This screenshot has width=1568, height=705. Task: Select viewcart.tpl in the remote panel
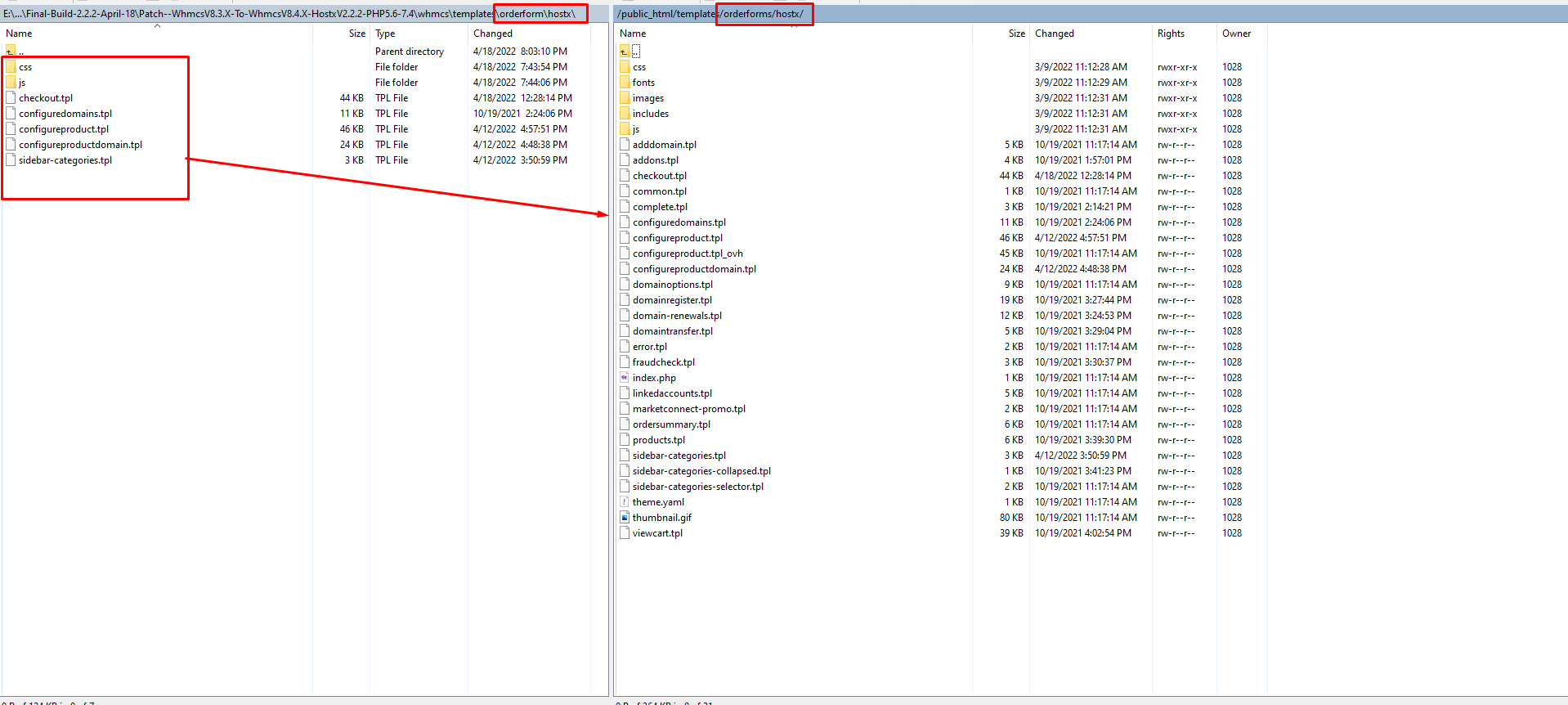[x=657, y=533]
